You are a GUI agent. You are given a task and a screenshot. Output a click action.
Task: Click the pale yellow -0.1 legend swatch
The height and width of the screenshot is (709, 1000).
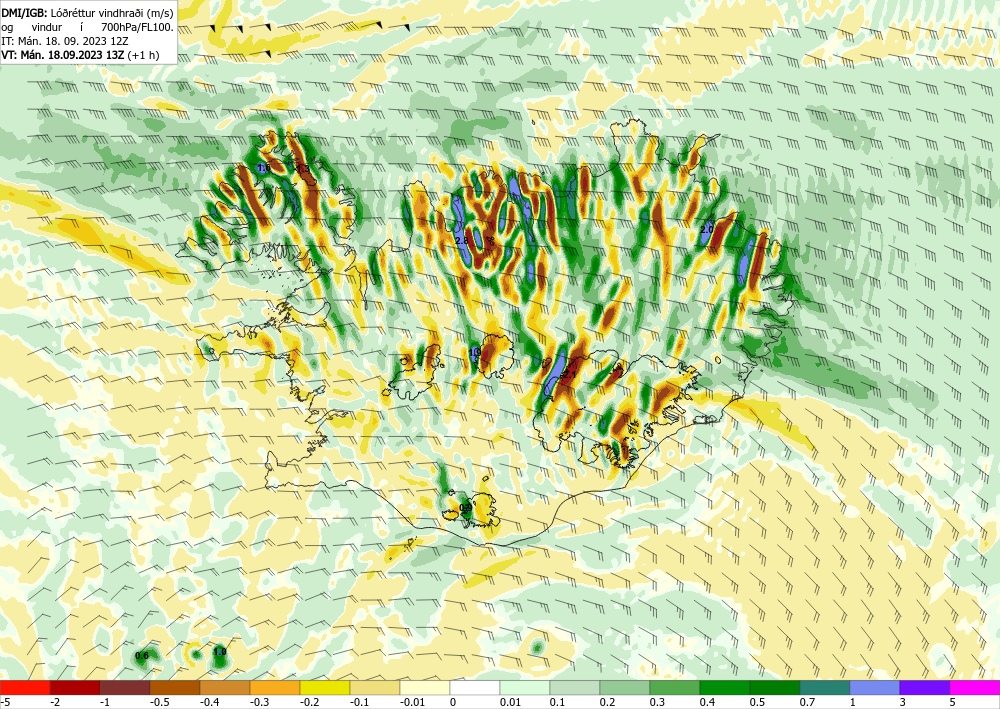(x=375, y=688)
